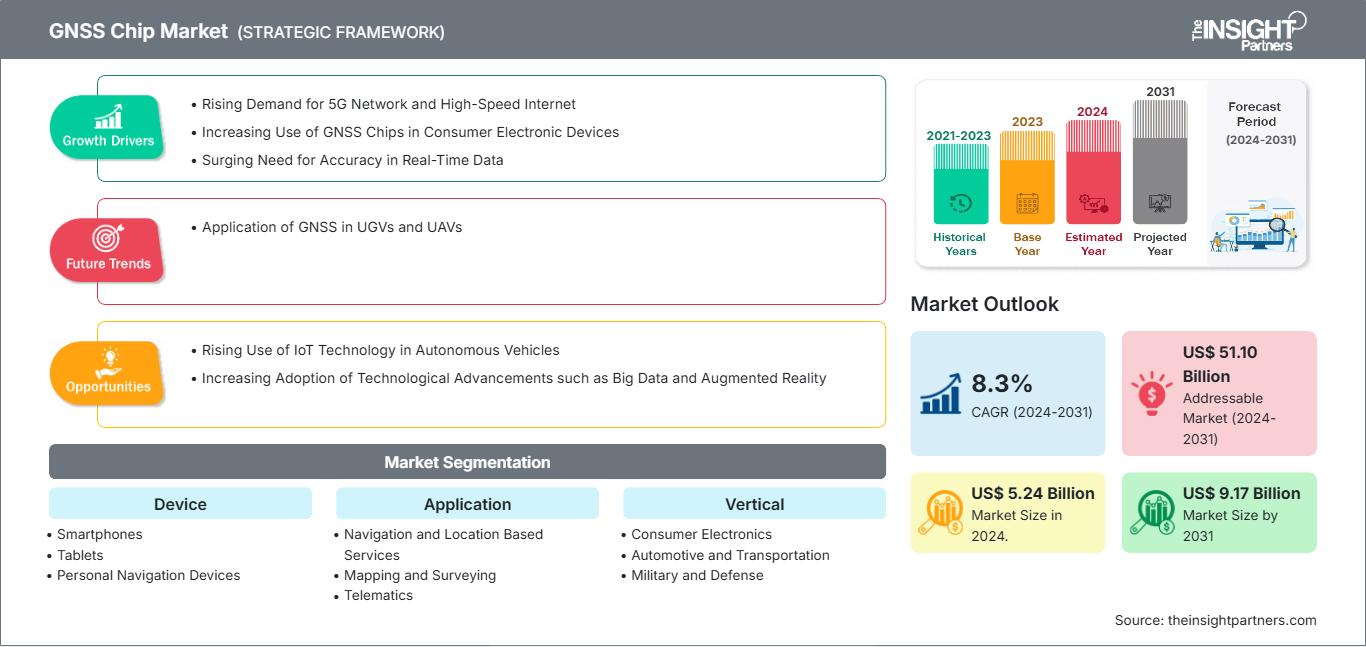Click the Historical Years clock icon
The image size is (1366, 647).
(x=960, y=204)
